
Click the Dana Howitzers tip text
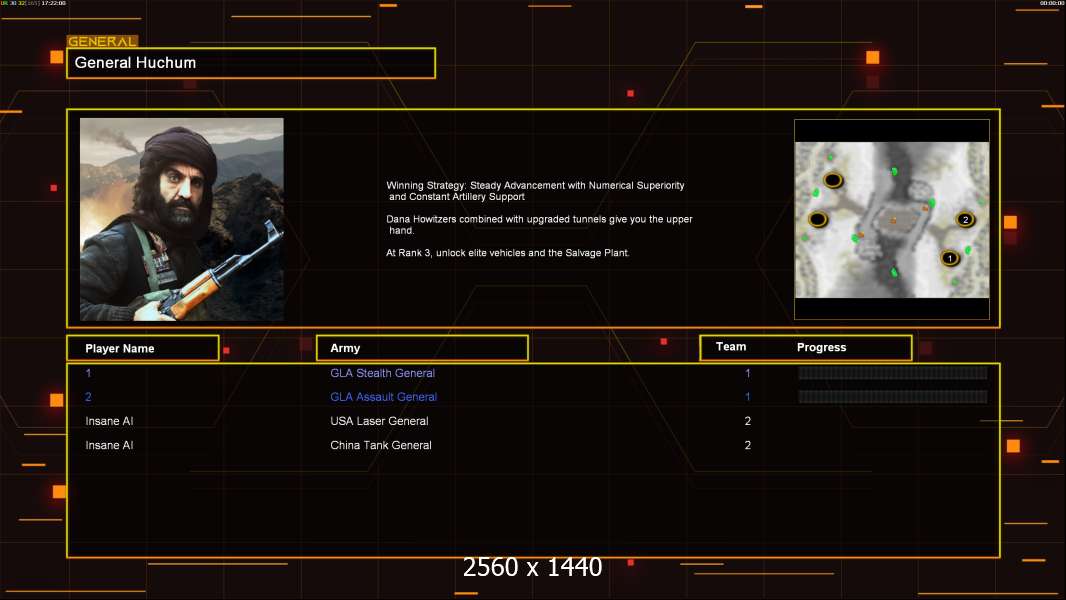tap(539, 225)
